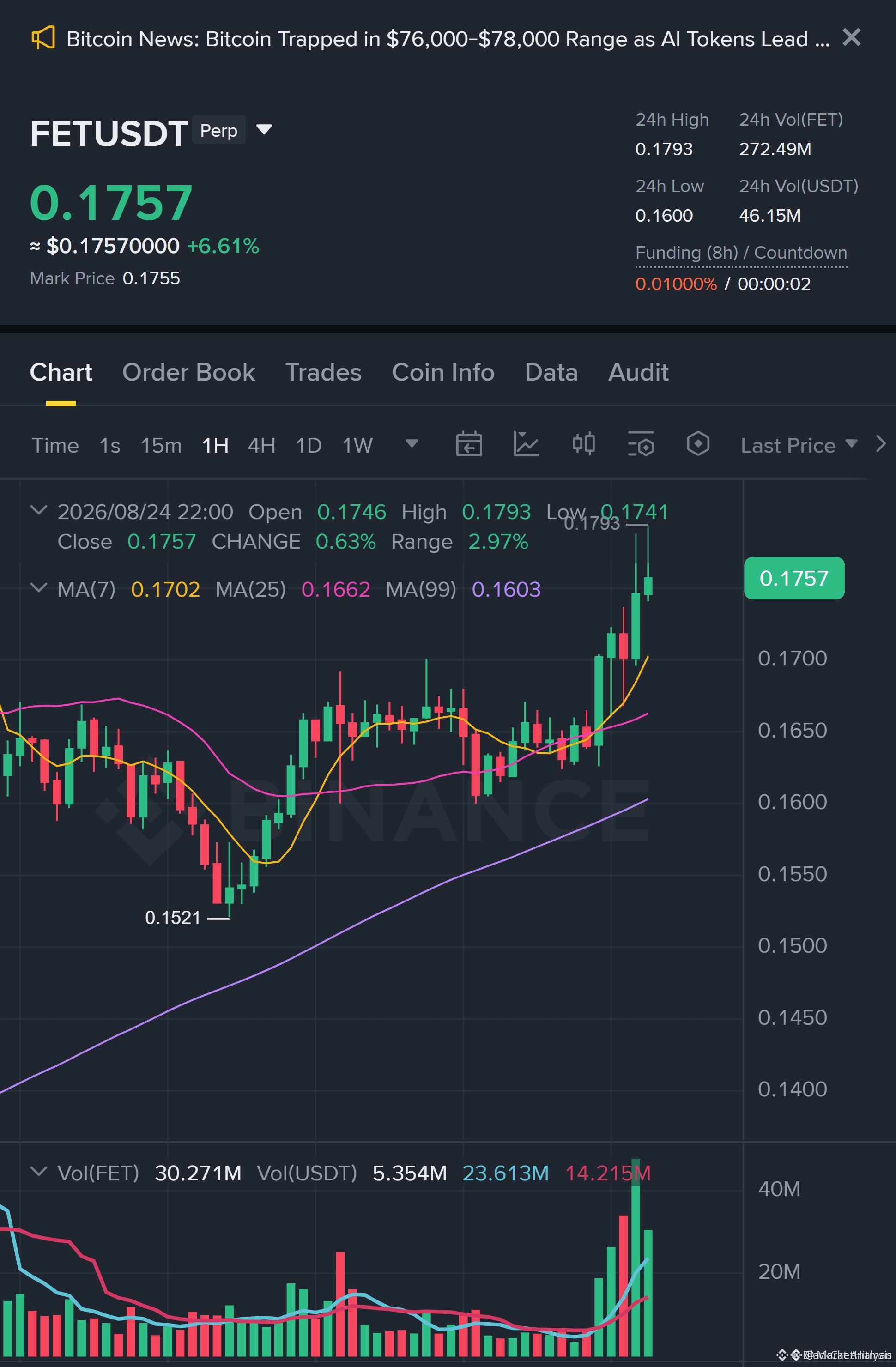This screenshot has height=1367, width=896.
Task: Tap the 40M volume axis label
Action: point(779,1189)
